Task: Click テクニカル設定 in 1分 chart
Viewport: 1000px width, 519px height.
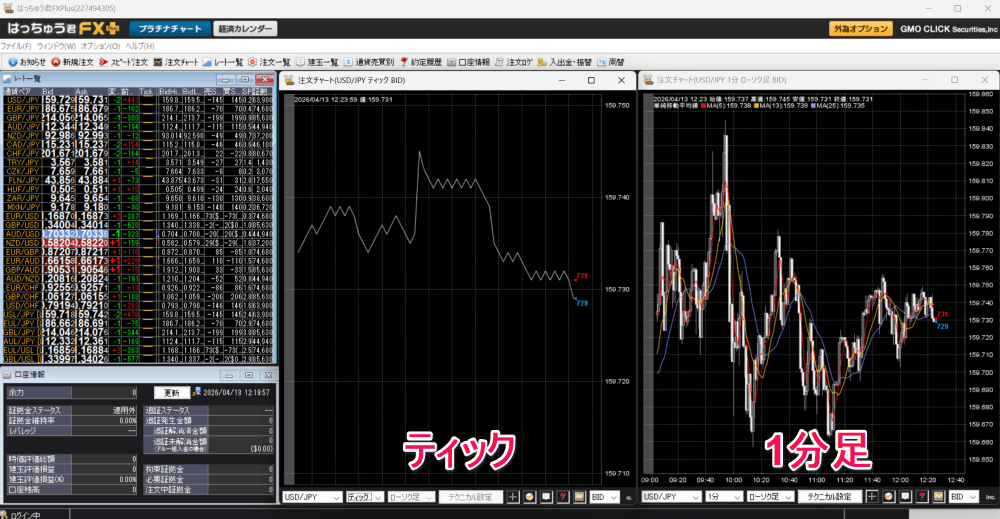Action: (829, 497)
